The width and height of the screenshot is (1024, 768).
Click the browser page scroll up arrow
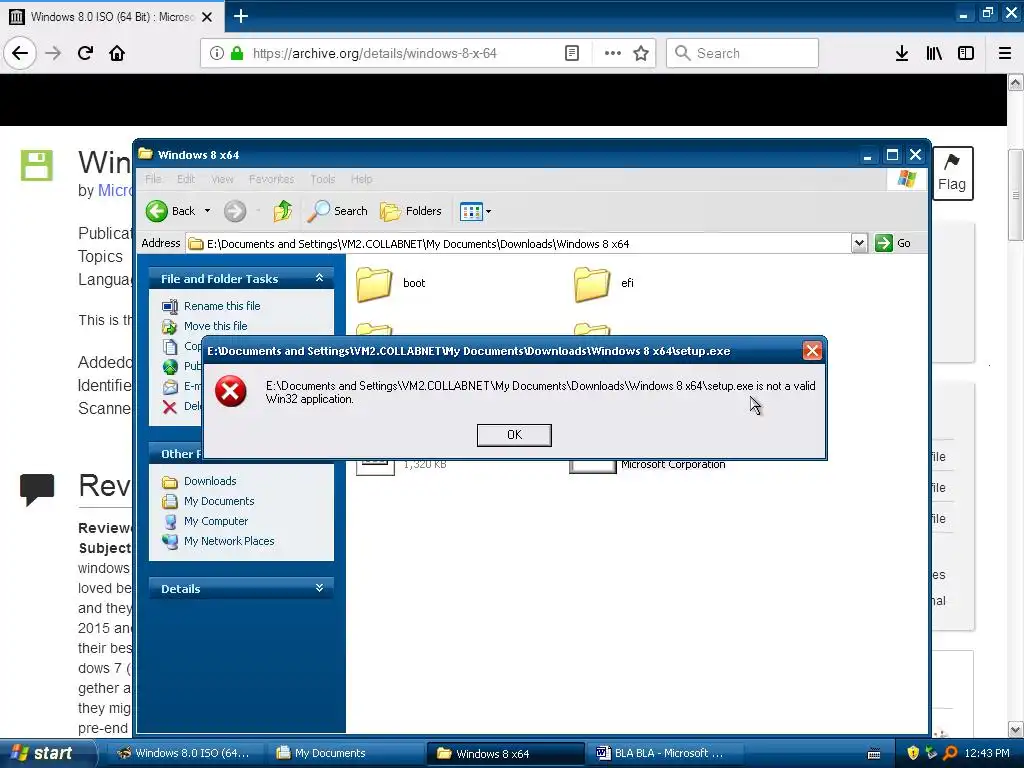1015,82
